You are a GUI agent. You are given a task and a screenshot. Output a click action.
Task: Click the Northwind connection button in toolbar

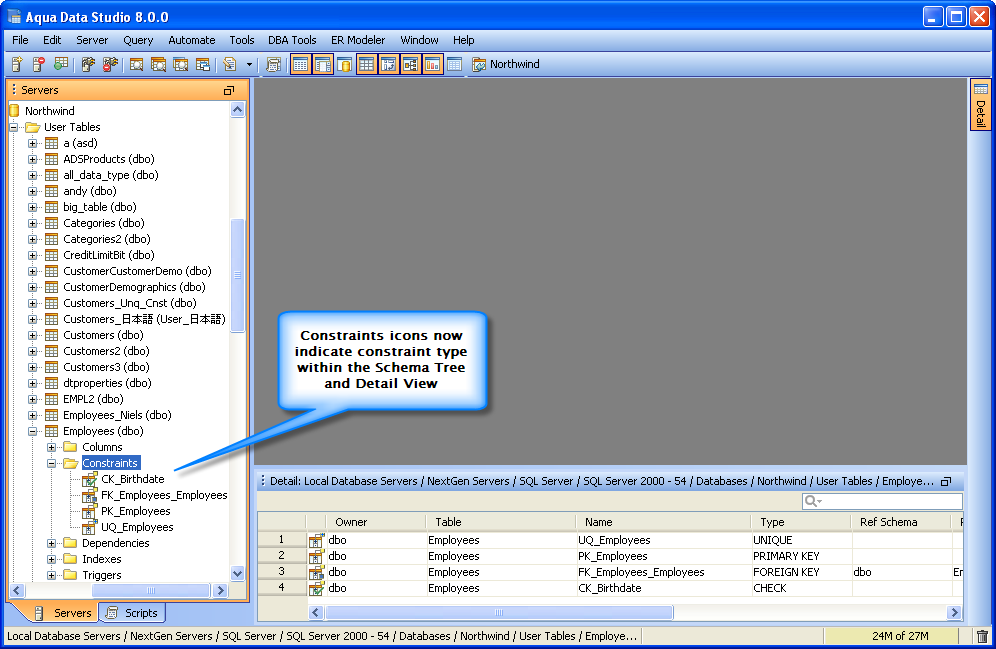[x=506, y=64]
